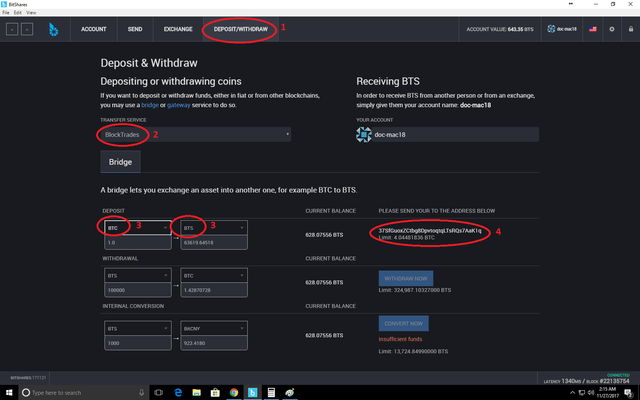The width and height of the screenshot is (640, 400).
Task: Follow the bridge link
Action: [150, 105]
